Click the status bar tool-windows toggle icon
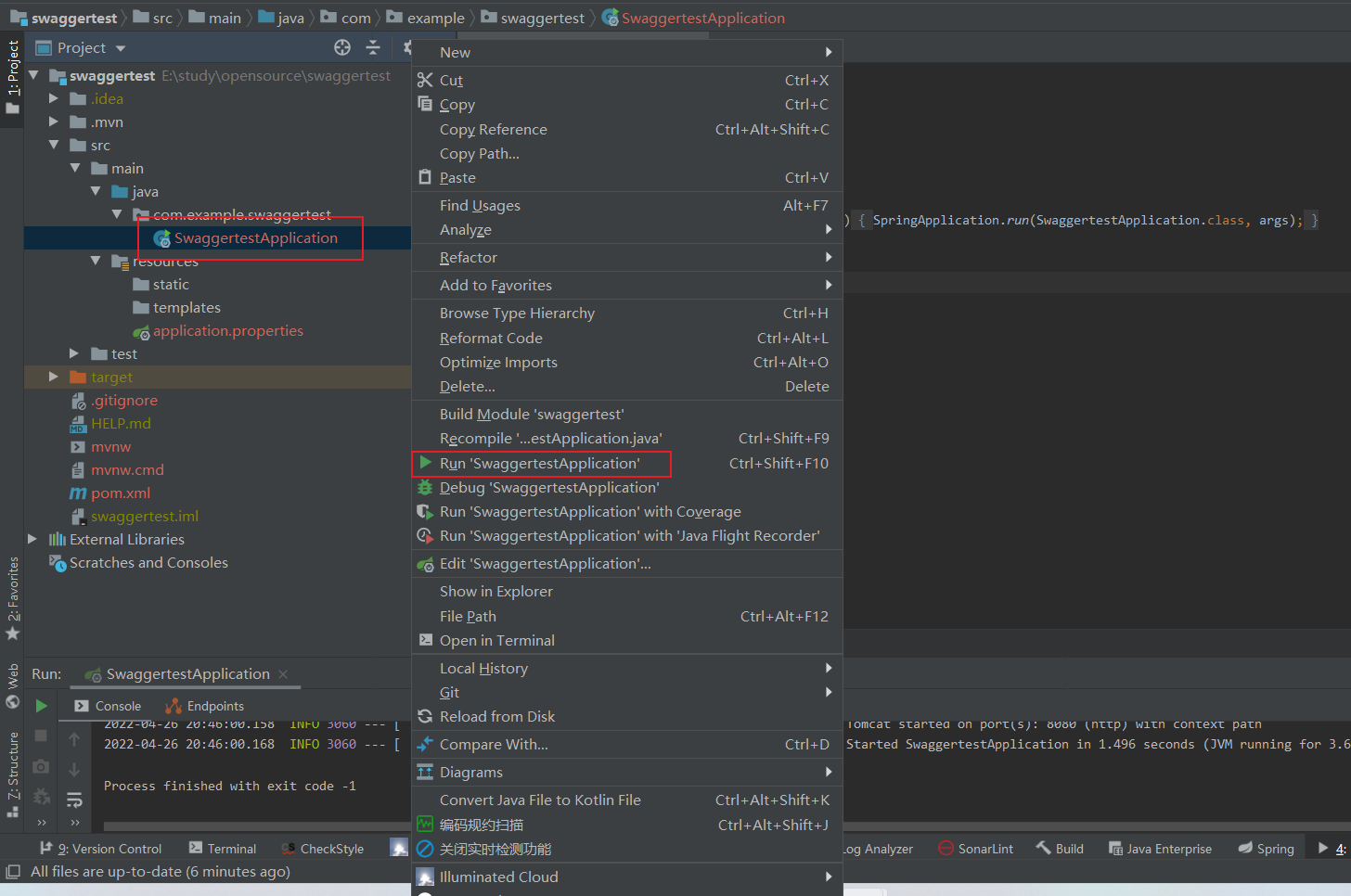This screenshot has height=896, width=1351. 13,872
